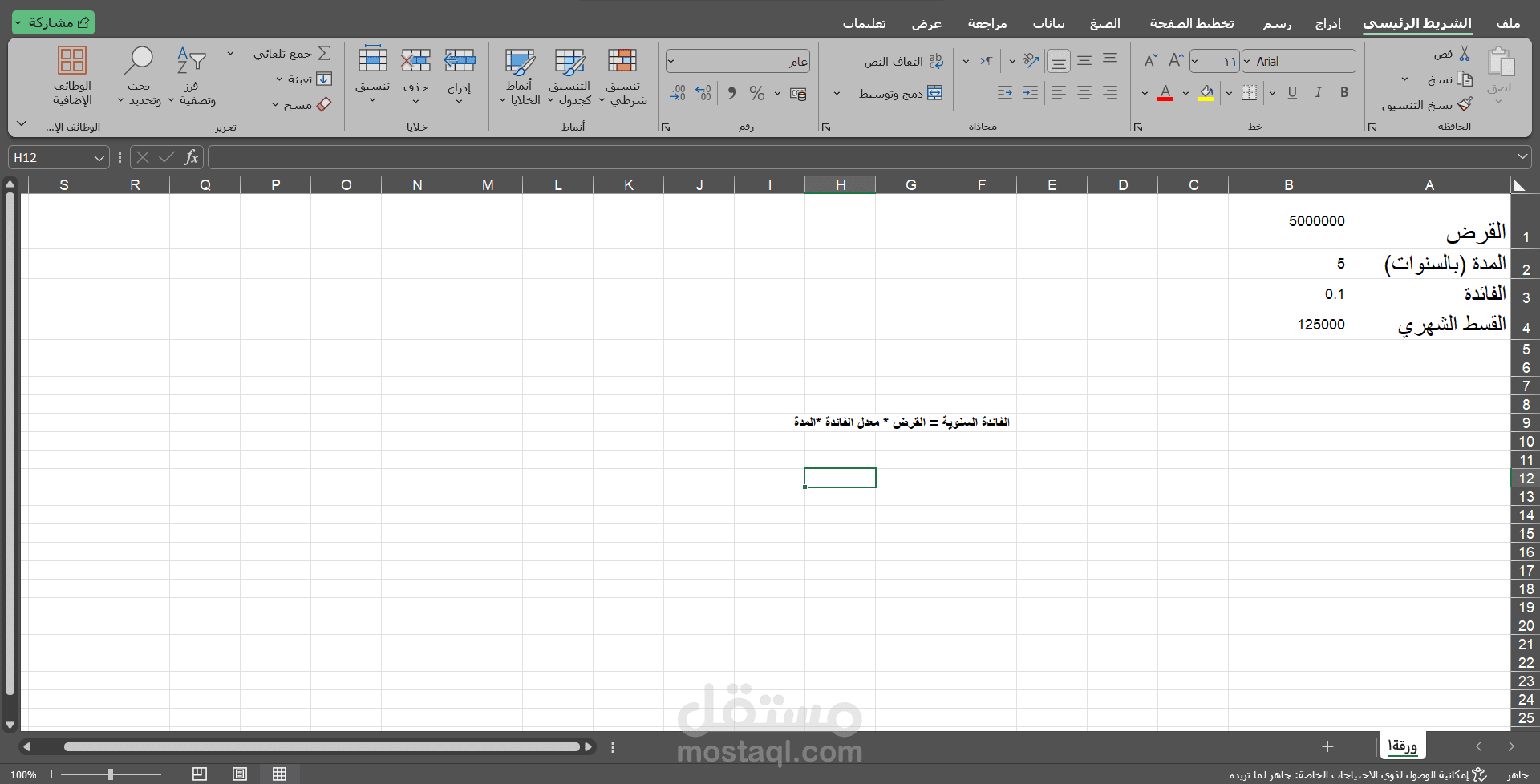Open the number format (عام) dropdown
The height and width of the screenshot is (784, 1540).
click(x=671, y=61)
